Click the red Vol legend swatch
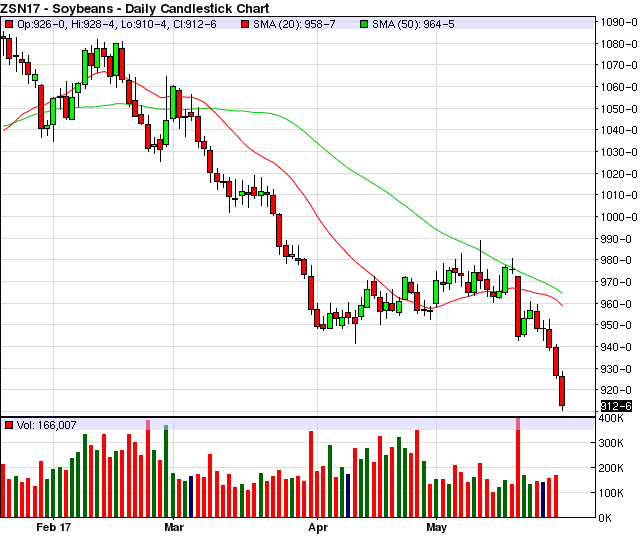This screenshot has height=536, width=640. [8, 425]
